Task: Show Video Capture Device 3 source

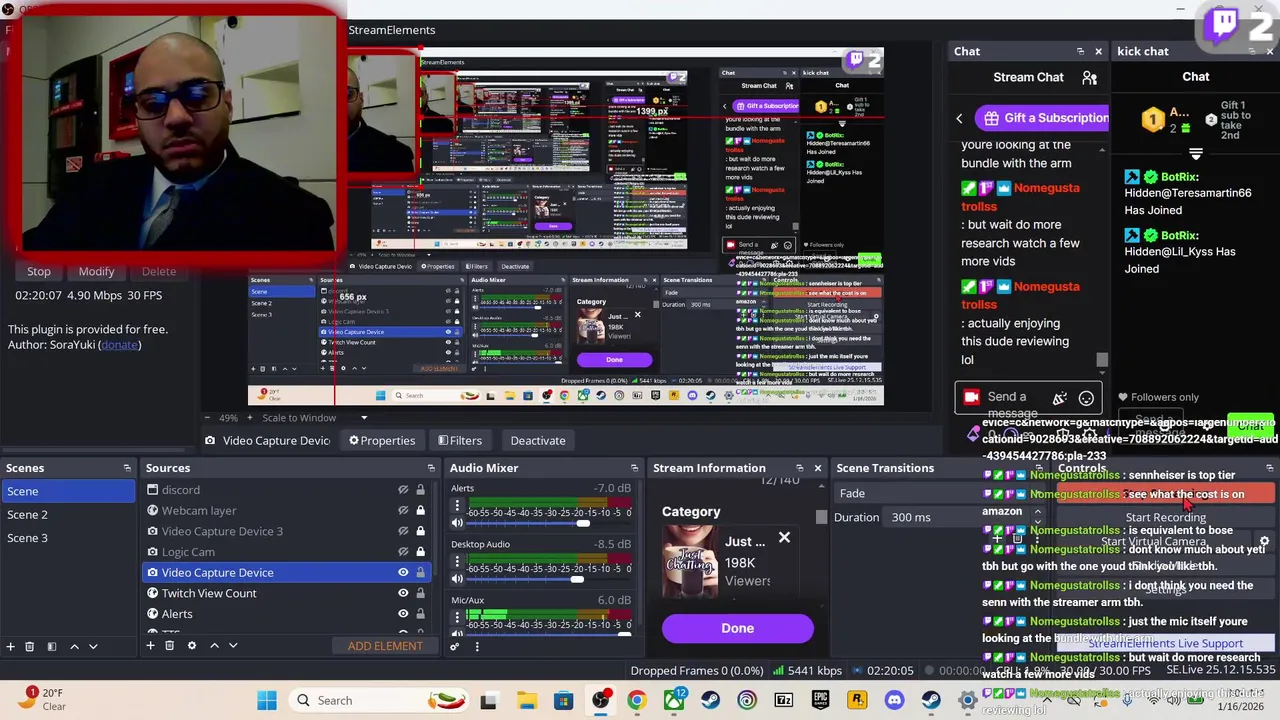Action: pyautogui.click(x=403, y=531)
